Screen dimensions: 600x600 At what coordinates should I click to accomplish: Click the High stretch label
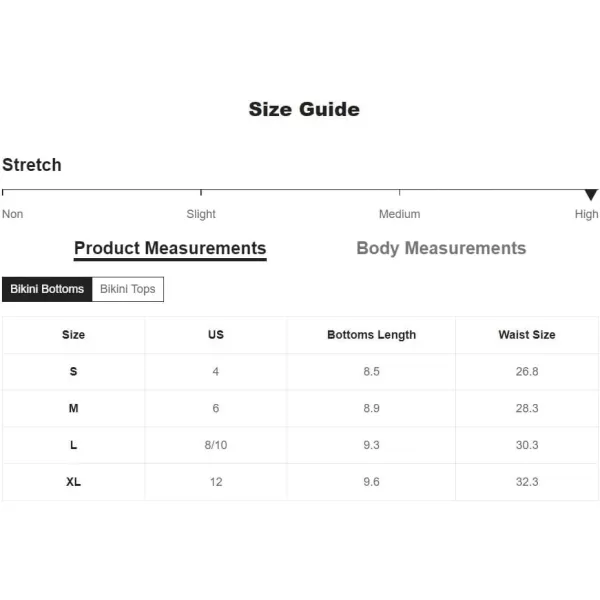coord(586,214)
